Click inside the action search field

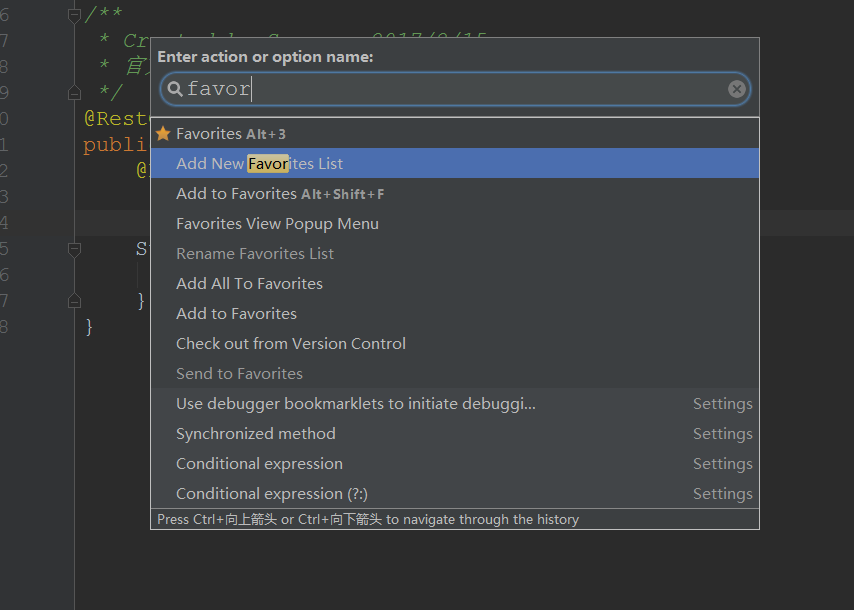pyautogui.click(x=450, y=89)
